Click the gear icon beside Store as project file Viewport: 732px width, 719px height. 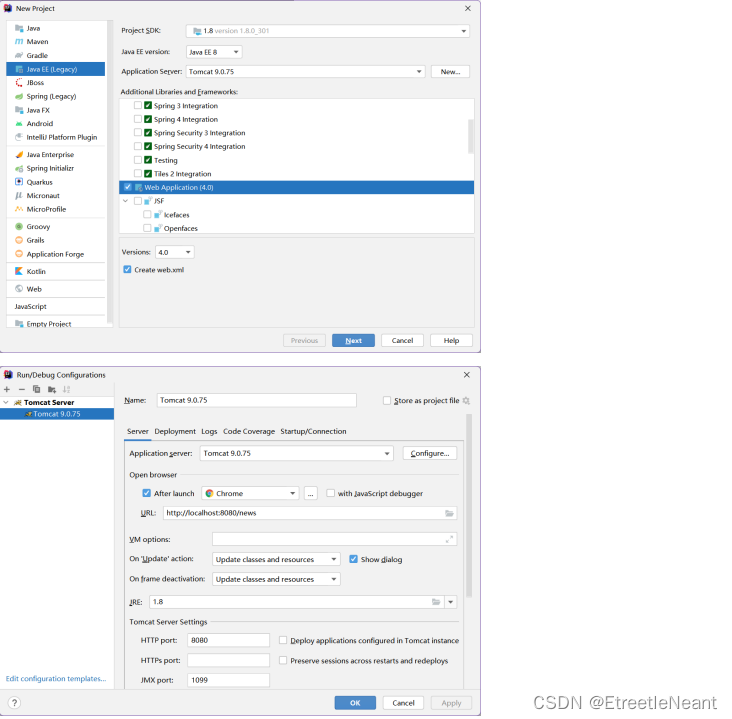point(466,401)
